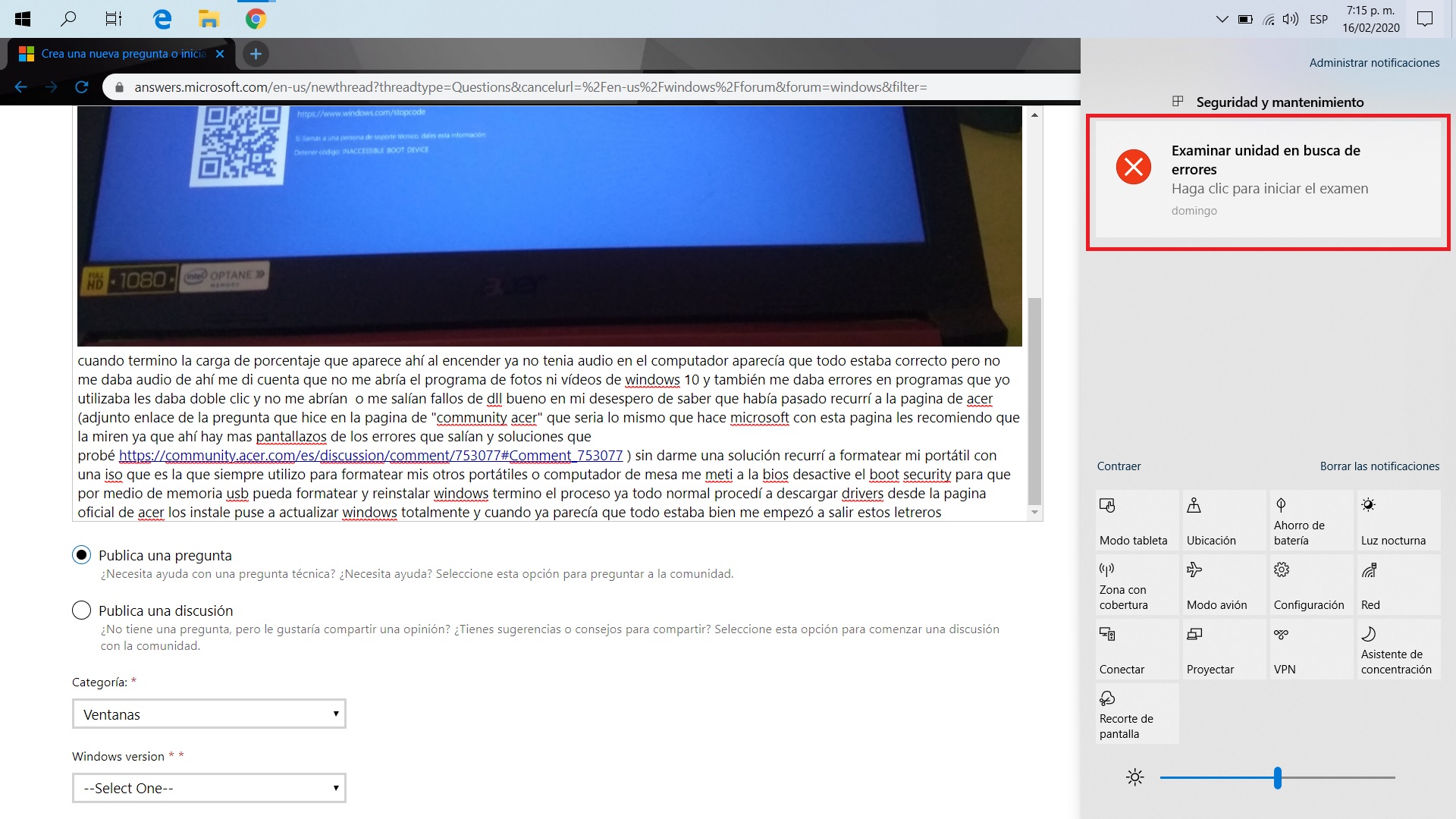Open a new Chrome tab
The width and height of the screenshot is (1456, 819).
pyautogui.click(x=256, y=54)
